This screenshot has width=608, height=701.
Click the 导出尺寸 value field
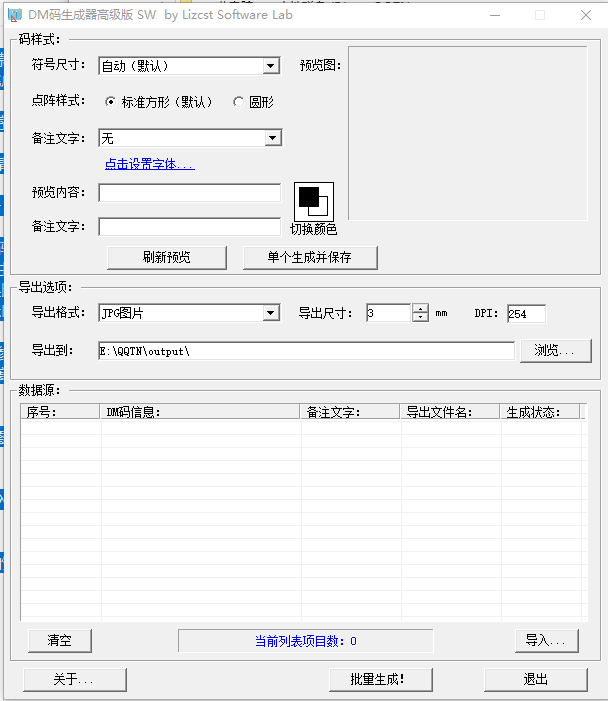388,313
